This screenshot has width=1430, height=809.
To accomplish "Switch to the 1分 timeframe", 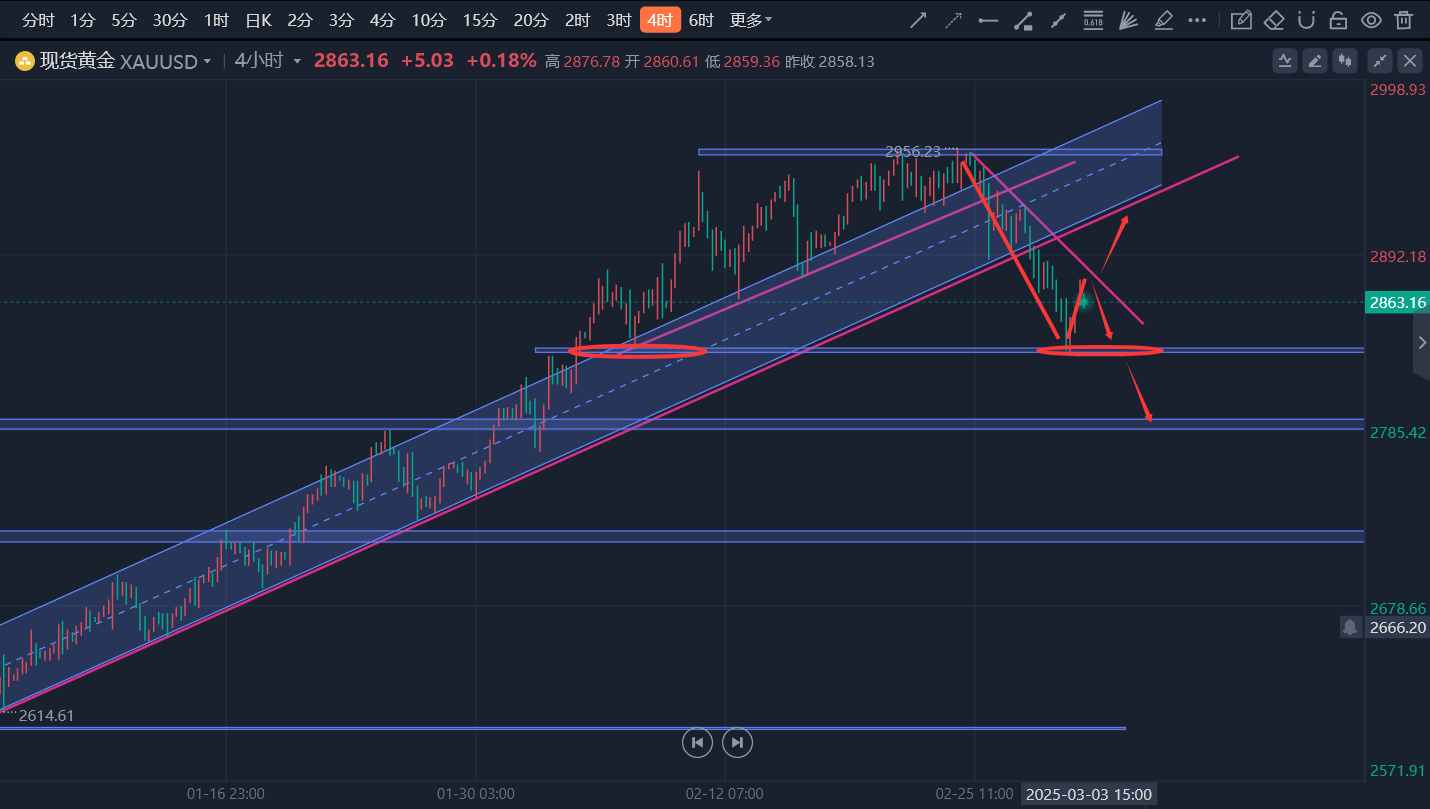I will pyautogui.click(x=83, y=20).
